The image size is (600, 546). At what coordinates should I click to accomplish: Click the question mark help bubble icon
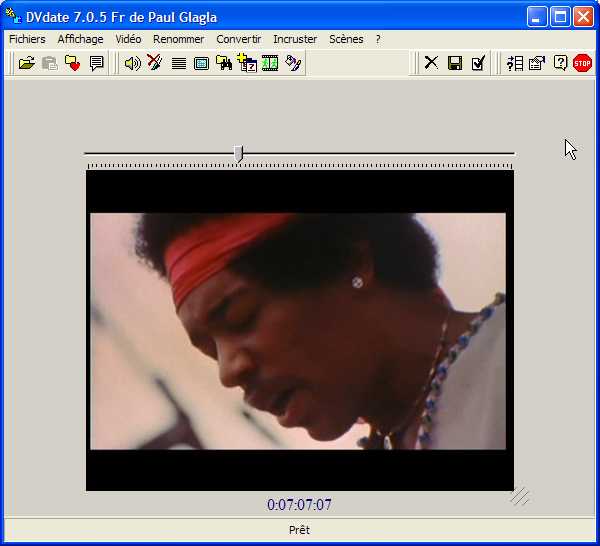(x=560, y=63)
